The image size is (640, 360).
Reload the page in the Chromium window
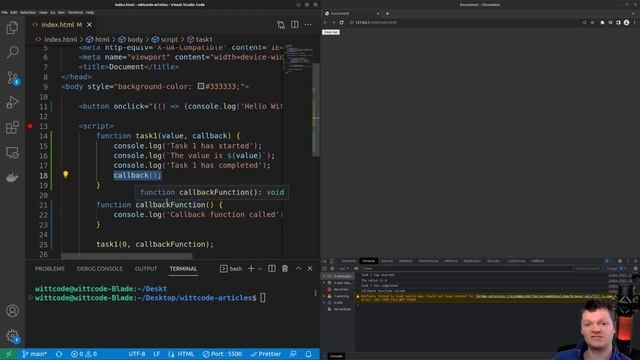point(342,22)
